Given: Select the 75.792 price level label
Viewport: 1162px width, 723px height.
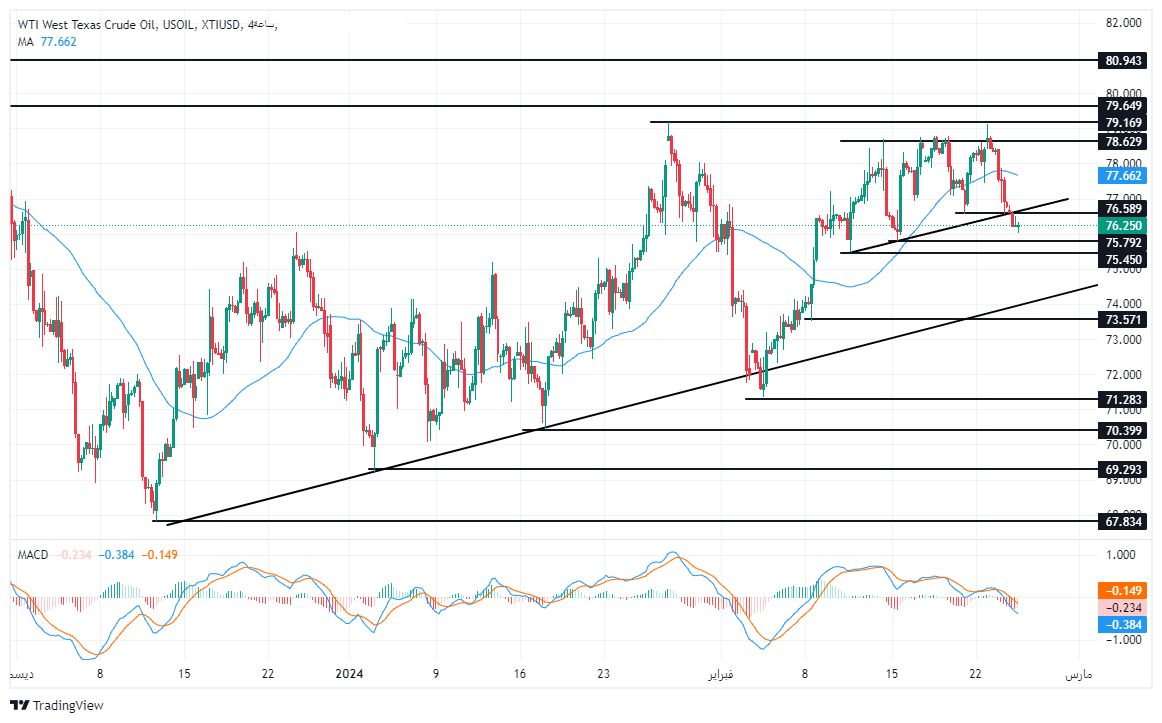Looking at the screenshot, I should tap(1123, 243).
